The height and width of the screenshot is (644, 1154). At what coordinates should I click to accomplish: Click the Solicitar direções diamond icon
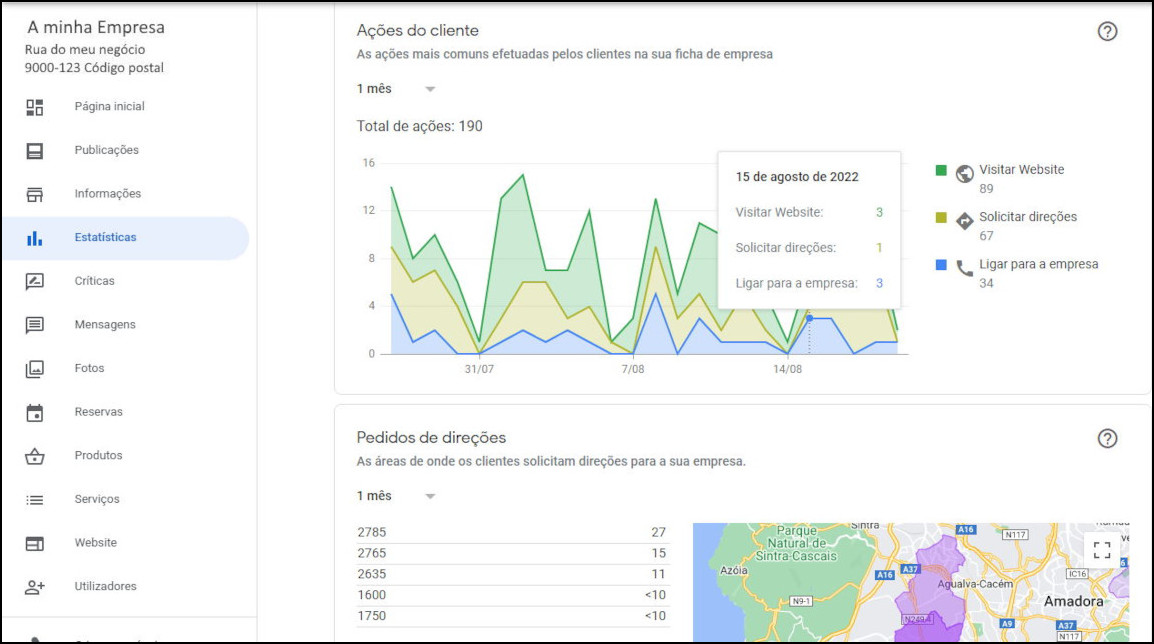[x=964, y=221]
